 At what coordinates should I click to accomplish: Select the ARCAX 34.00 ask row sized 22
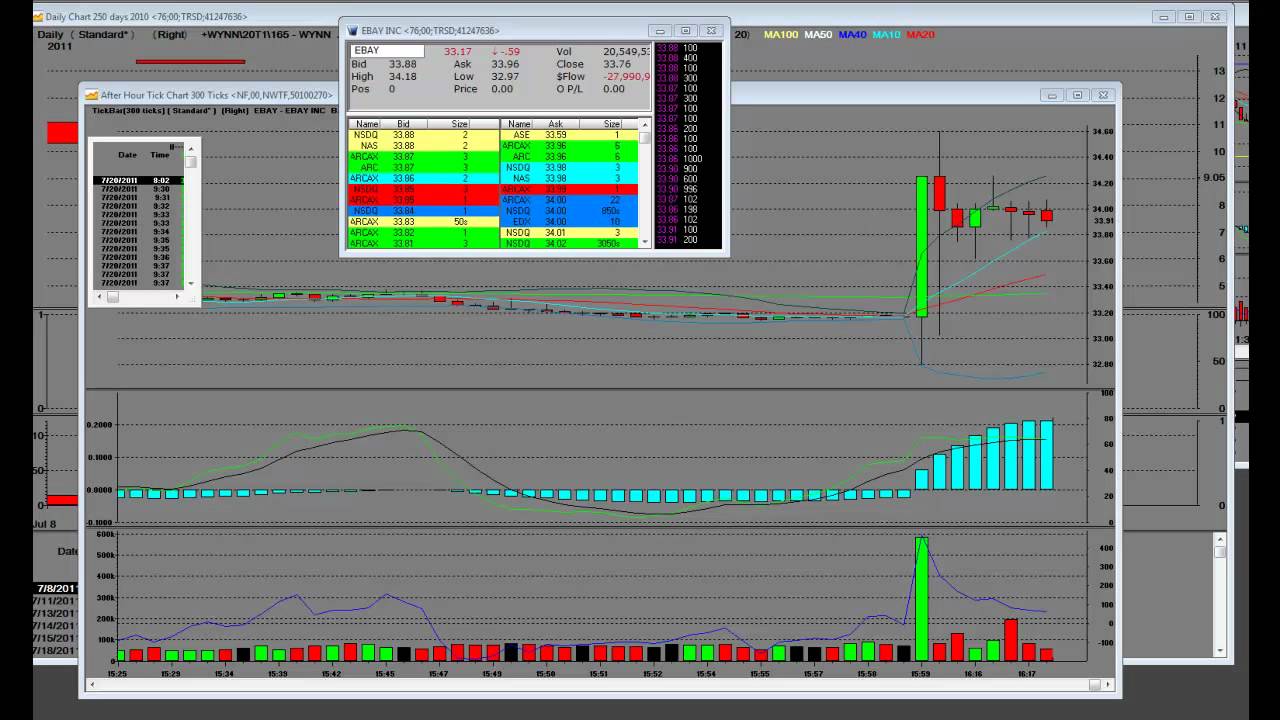(570, 200)
